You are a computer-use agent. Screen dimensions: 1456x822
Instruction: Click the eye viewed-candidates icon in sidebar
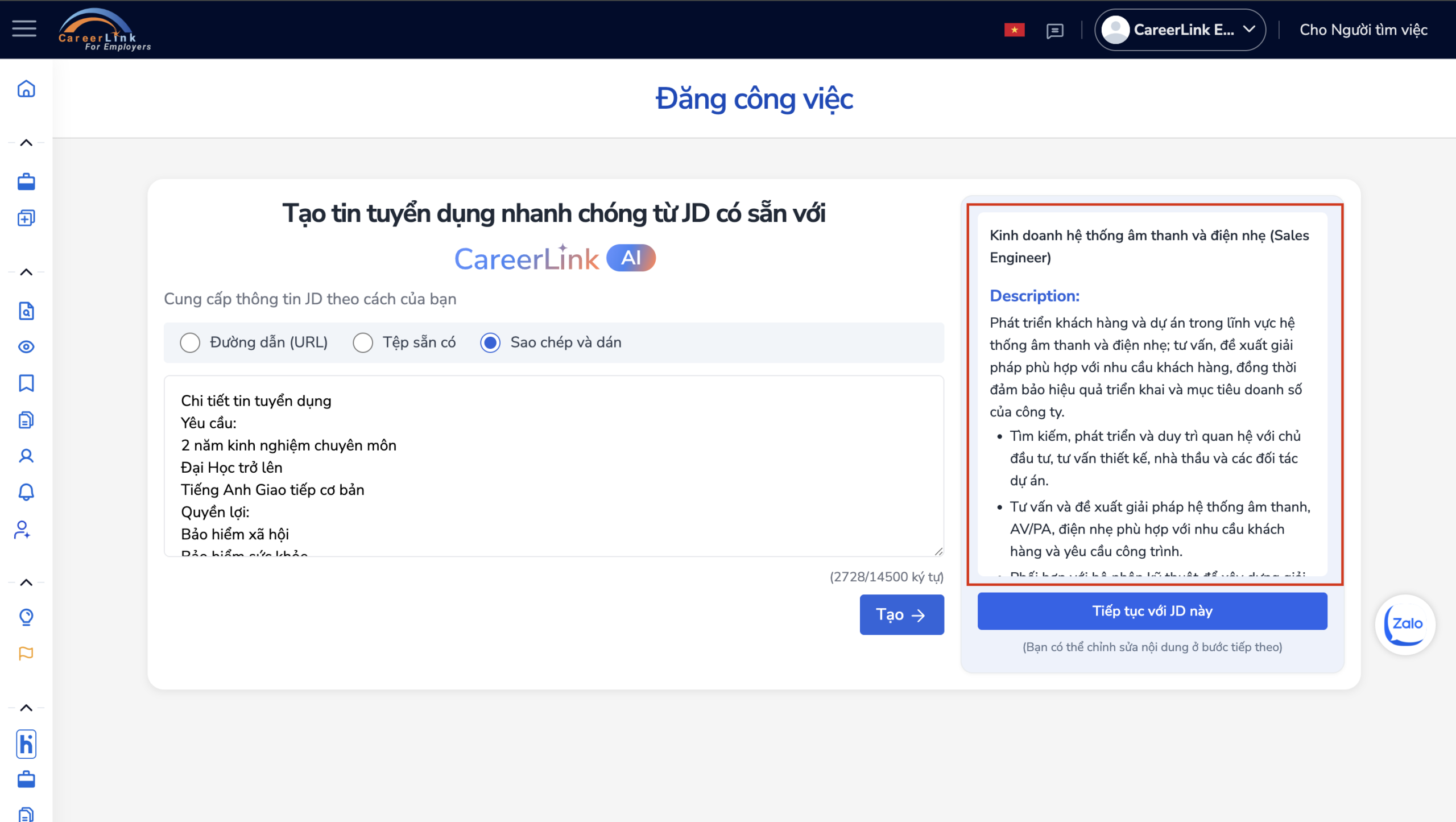pos(26,347)
